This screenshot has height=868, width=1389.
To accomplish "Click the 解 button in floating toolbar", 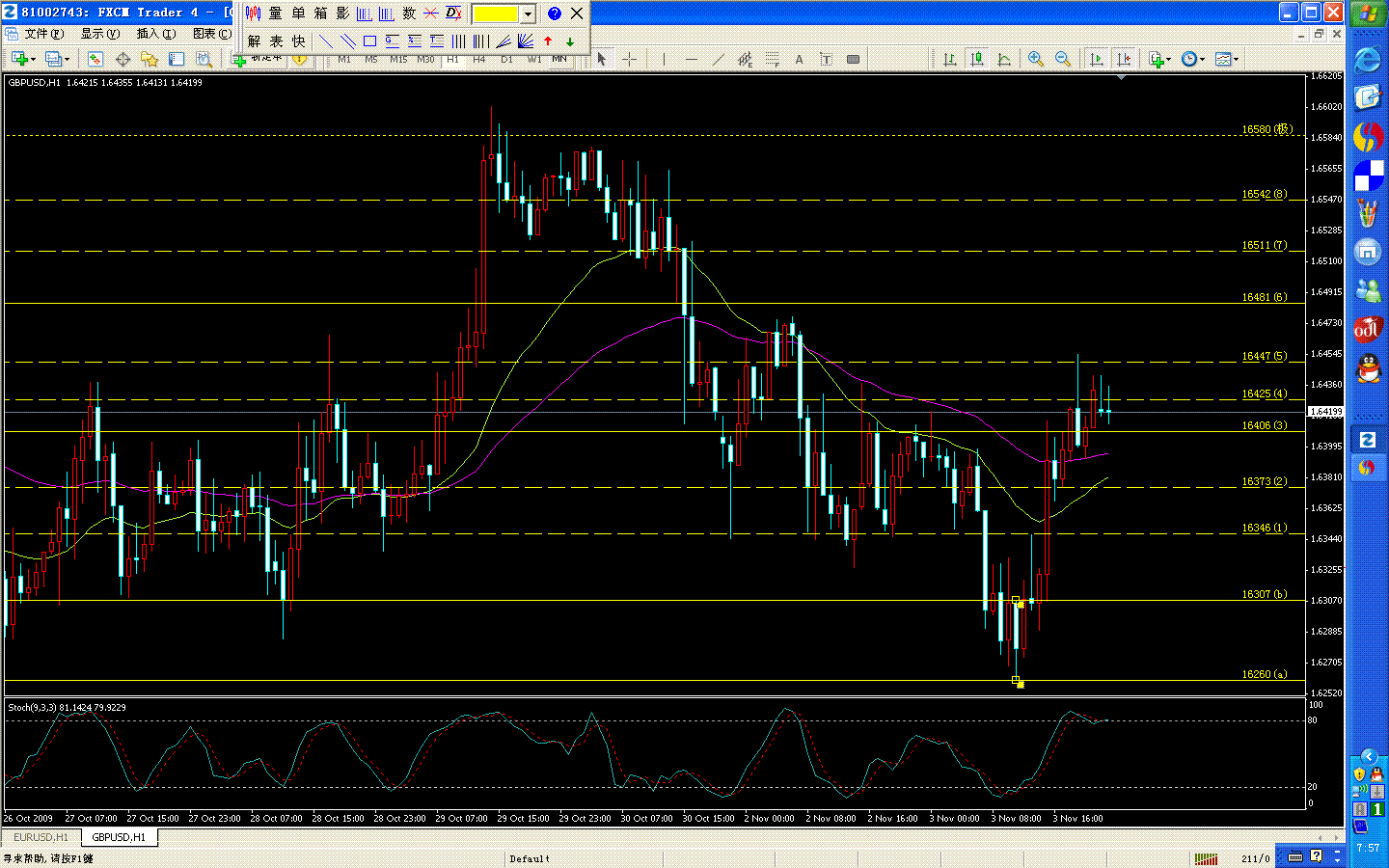I will (254, 41).
